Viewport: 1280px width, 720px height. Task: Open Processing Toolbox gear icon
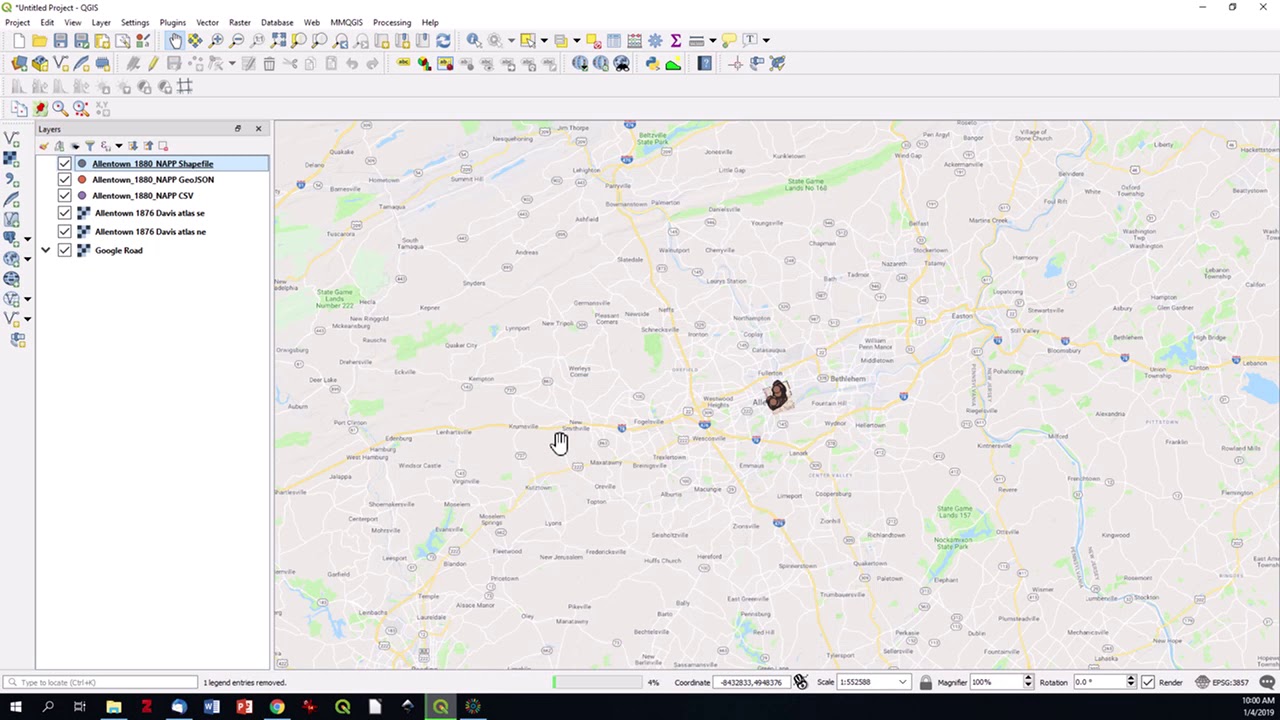[x=655, y=40]
